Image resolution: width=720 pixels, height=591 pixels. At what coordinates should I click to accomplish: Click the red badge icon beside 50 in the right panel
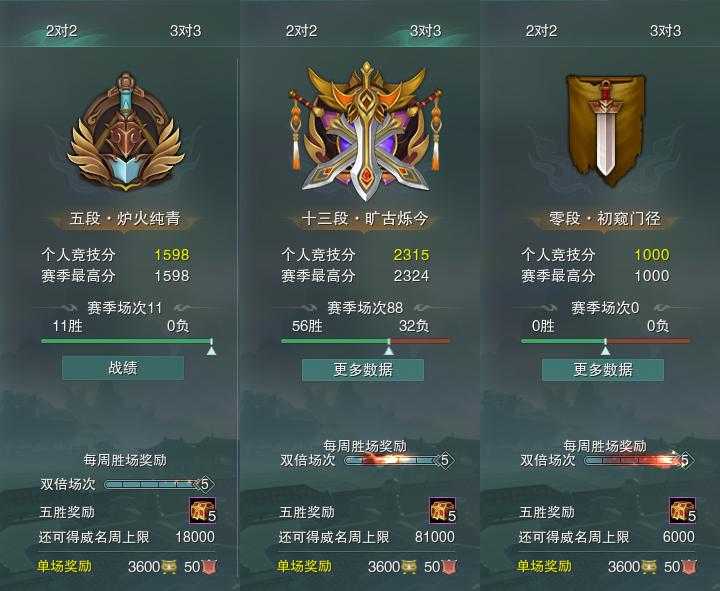click(690, 567)
